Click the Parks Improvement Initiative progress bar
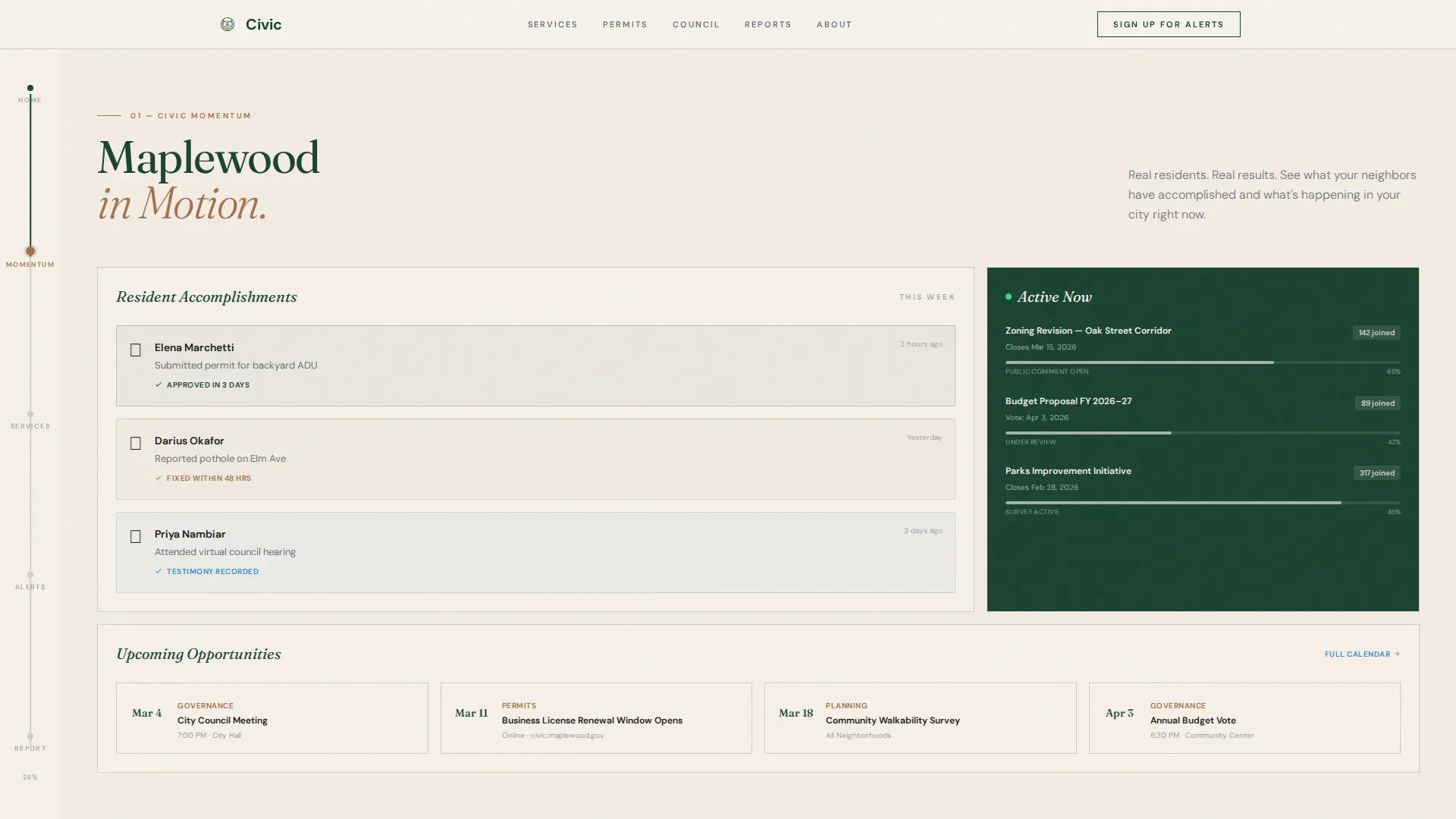 tap(1203, 503)
